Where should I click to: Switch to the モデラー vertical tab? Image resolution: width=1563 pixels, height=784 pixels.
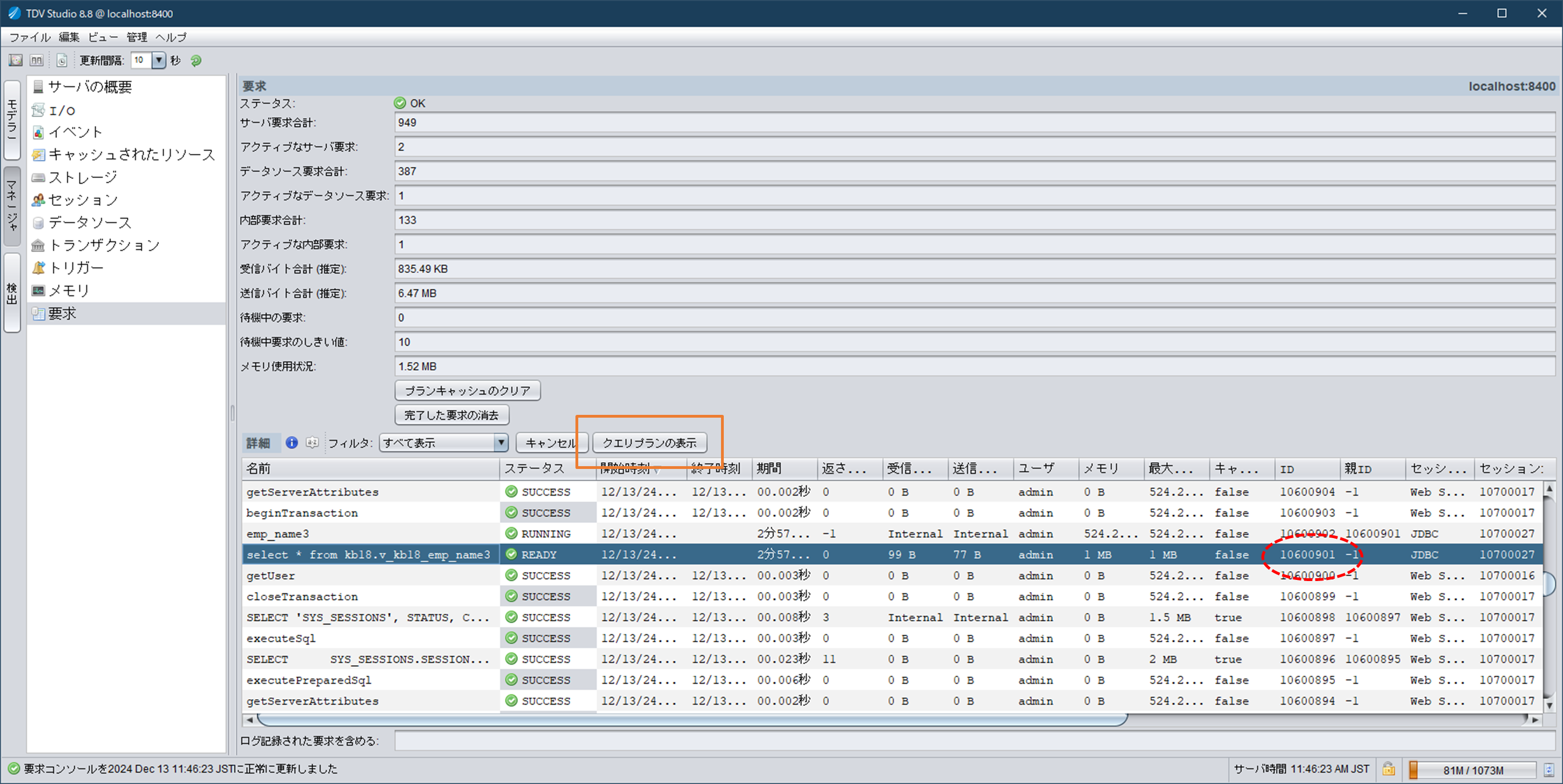point(12,119)
